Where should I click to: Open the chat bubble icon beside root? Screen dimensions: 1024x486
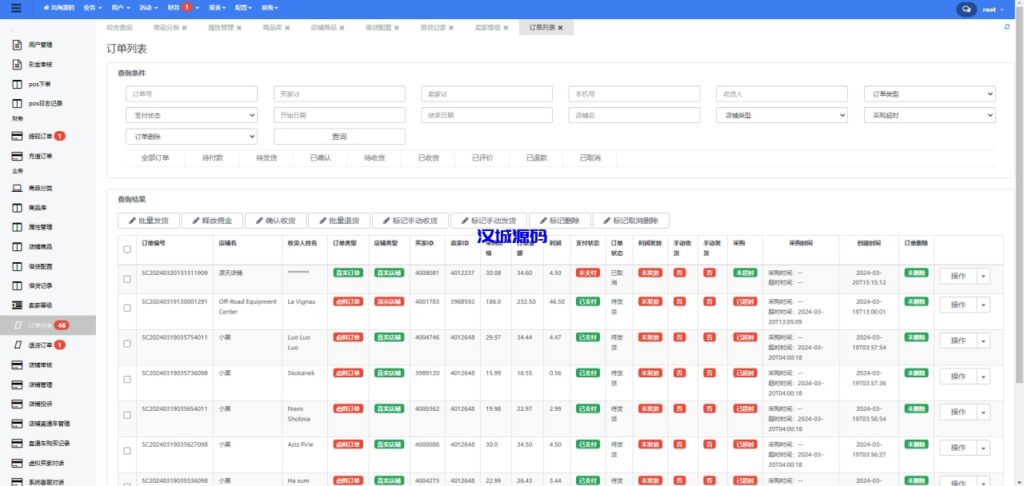(x=966, y=9)
